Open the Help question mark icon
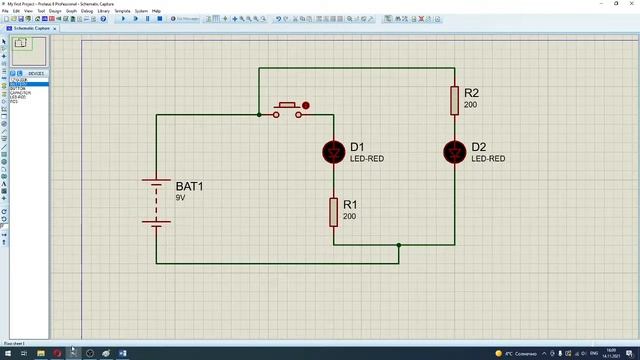This screenshot has height=360, width=640. coord(103,19)
